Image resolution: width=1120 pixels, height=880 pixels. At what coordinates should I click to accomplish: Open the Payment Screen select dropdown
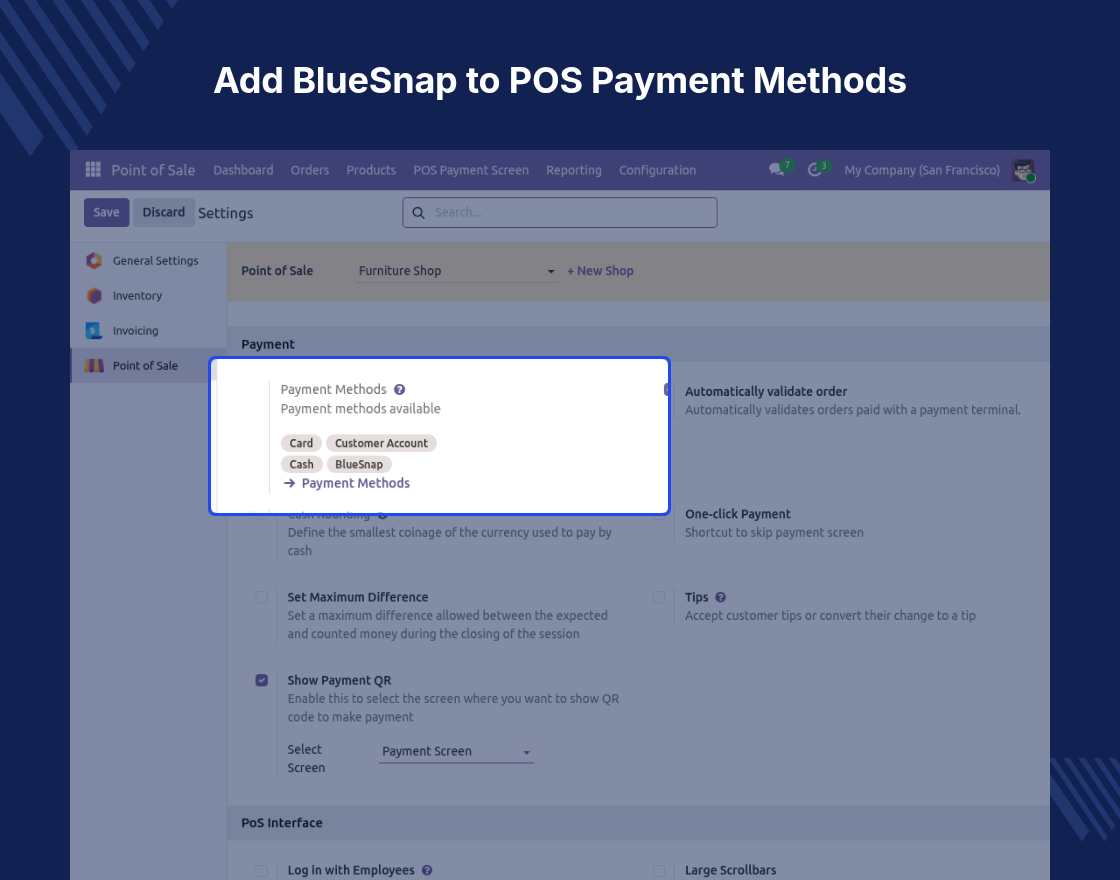pos(456,751)
